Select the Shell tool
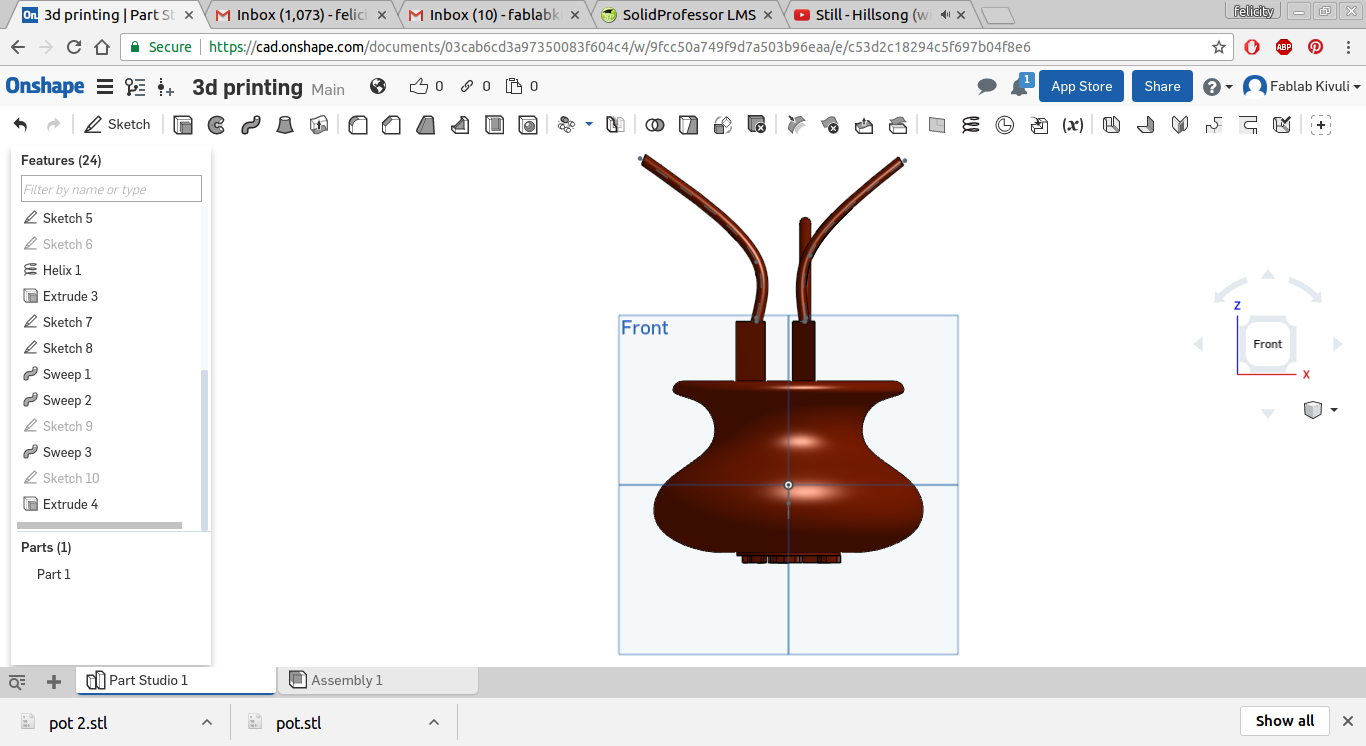This screenshot has width=1366, height=746. pos(494,125)
